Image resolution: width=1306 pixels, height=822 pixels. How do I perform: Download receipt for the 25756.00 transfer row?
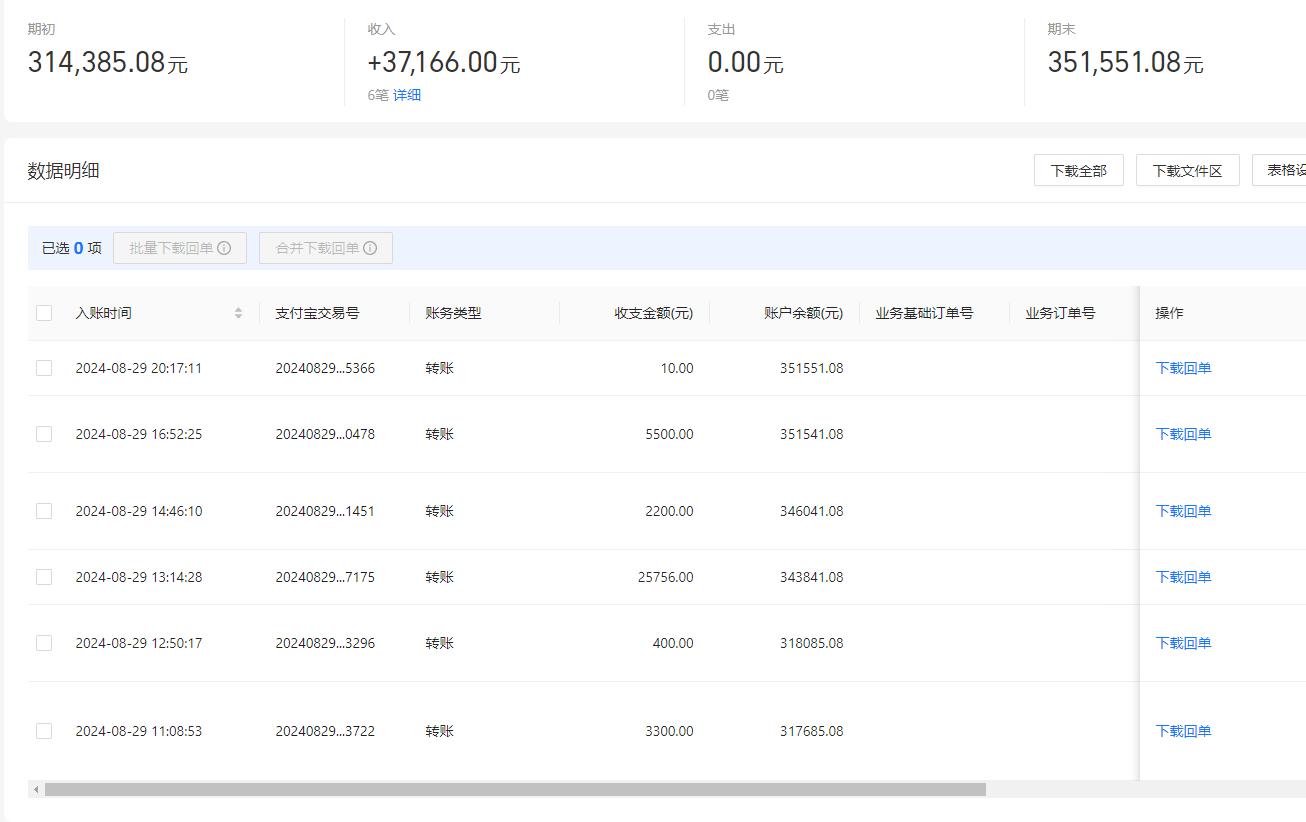click(1183, 577)
